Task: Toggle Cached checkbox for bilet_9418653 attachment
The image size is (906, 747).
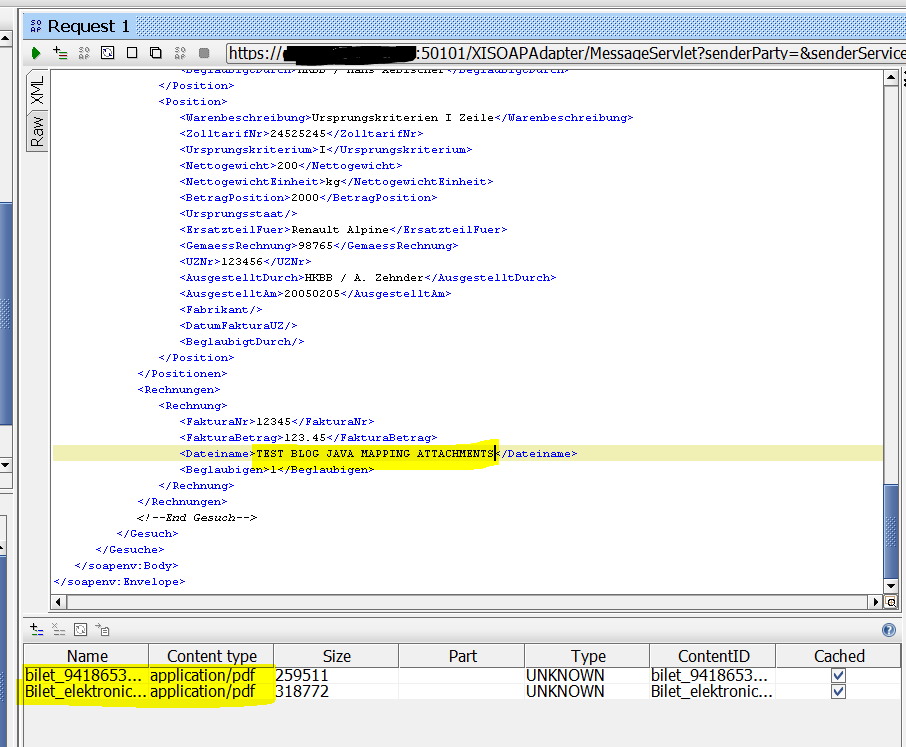Action: (838, 675)
